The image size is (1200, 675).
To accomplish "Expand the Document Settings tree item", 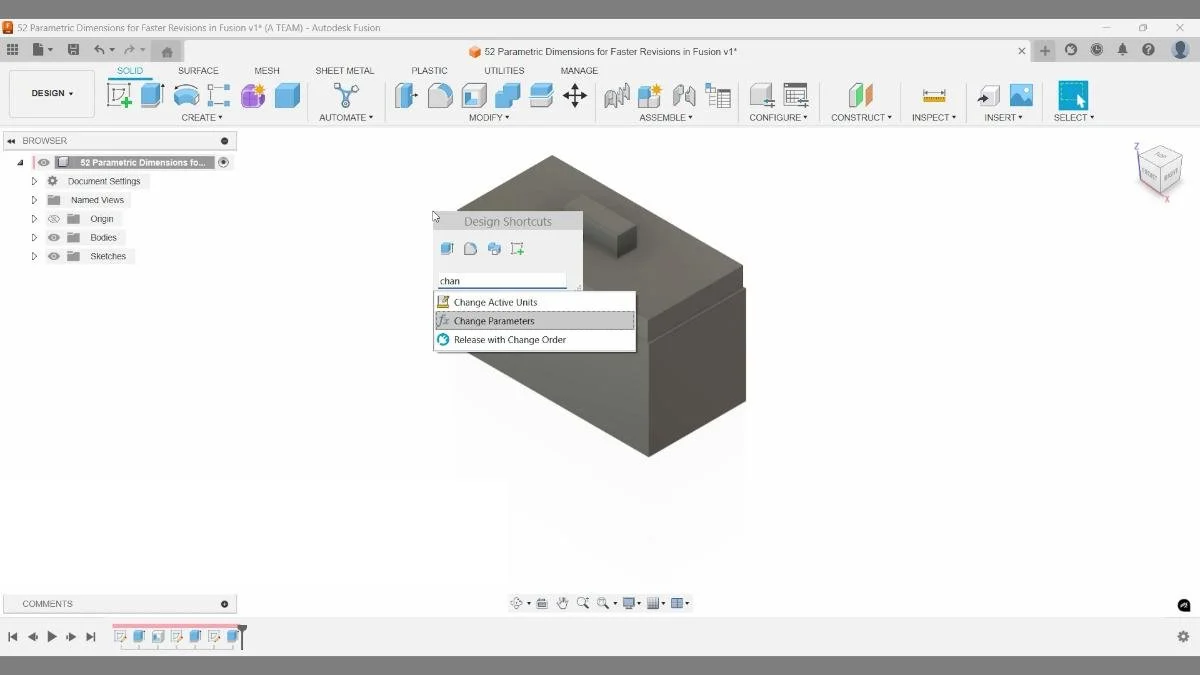I will [x=34, y=181].
